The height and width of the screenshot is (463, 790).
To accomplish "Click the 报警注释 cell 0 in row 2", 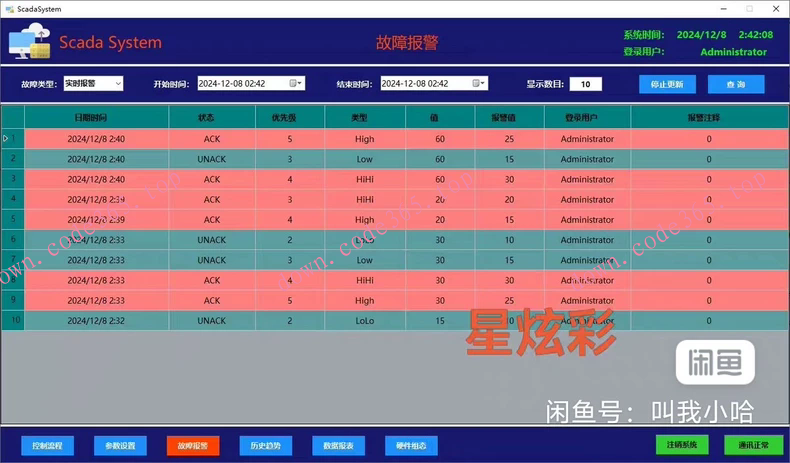I will (709, 159).
